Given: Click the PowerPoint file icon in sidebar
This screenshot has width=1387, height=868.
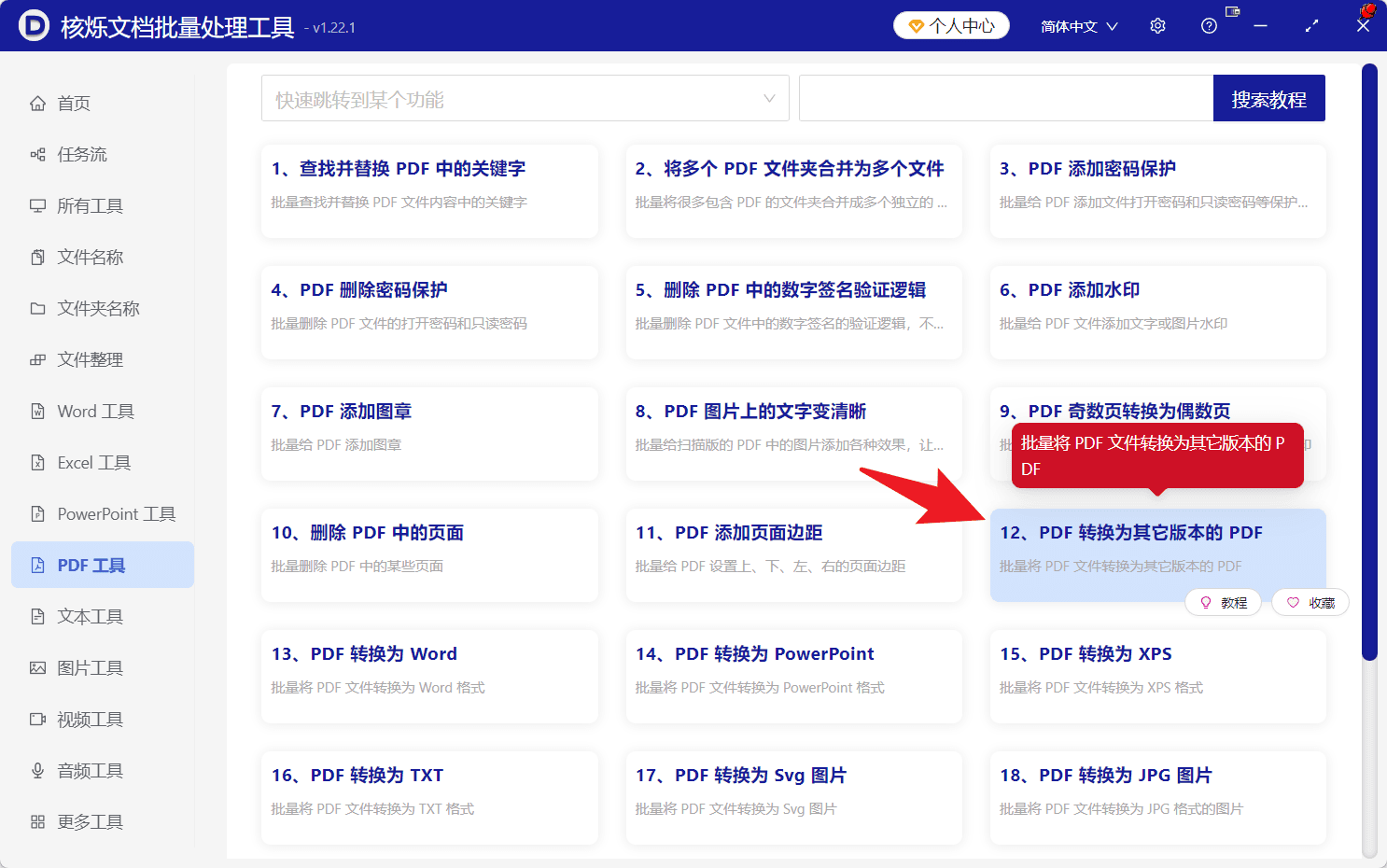Looking at the screenshot, I should click(x=37, y=514).
